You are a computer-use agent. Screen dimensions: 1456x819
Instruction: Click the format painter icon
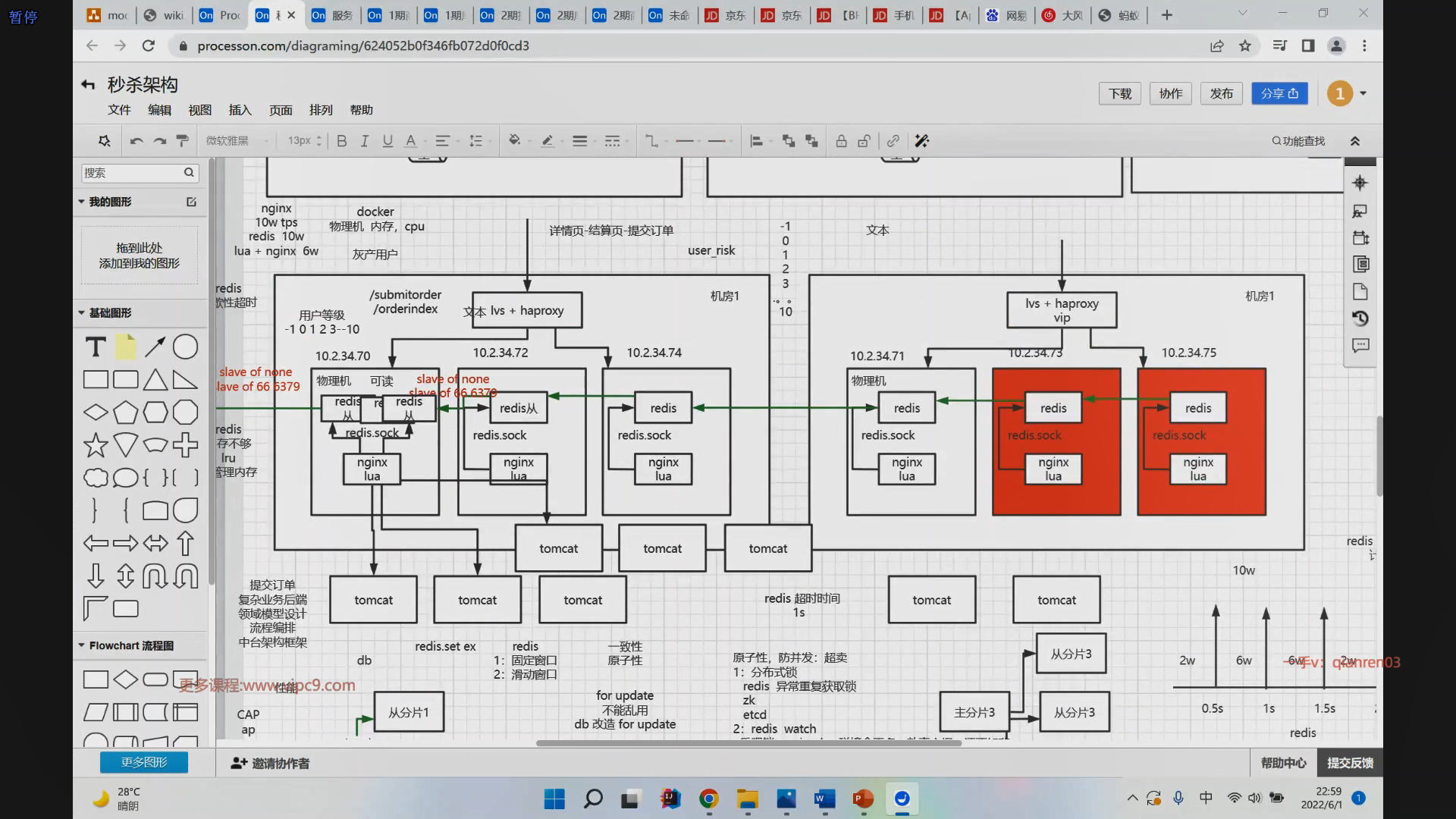[x=183, y=141]
